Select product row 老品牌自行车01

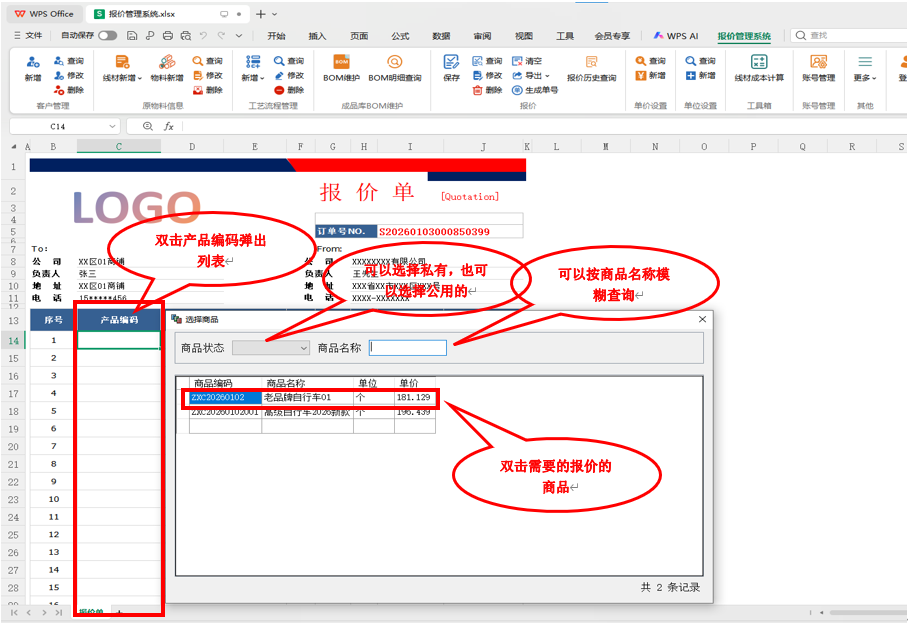(x=313, y=398)
